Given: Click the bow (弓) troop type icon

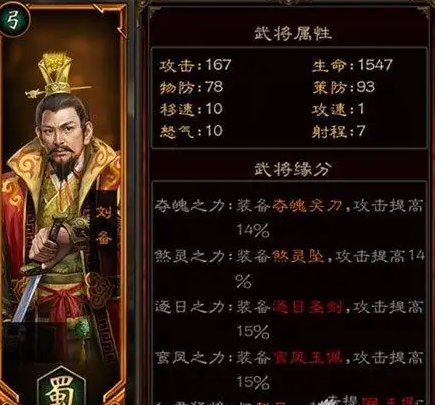Looking at the screenshot, I should (13, 19).
